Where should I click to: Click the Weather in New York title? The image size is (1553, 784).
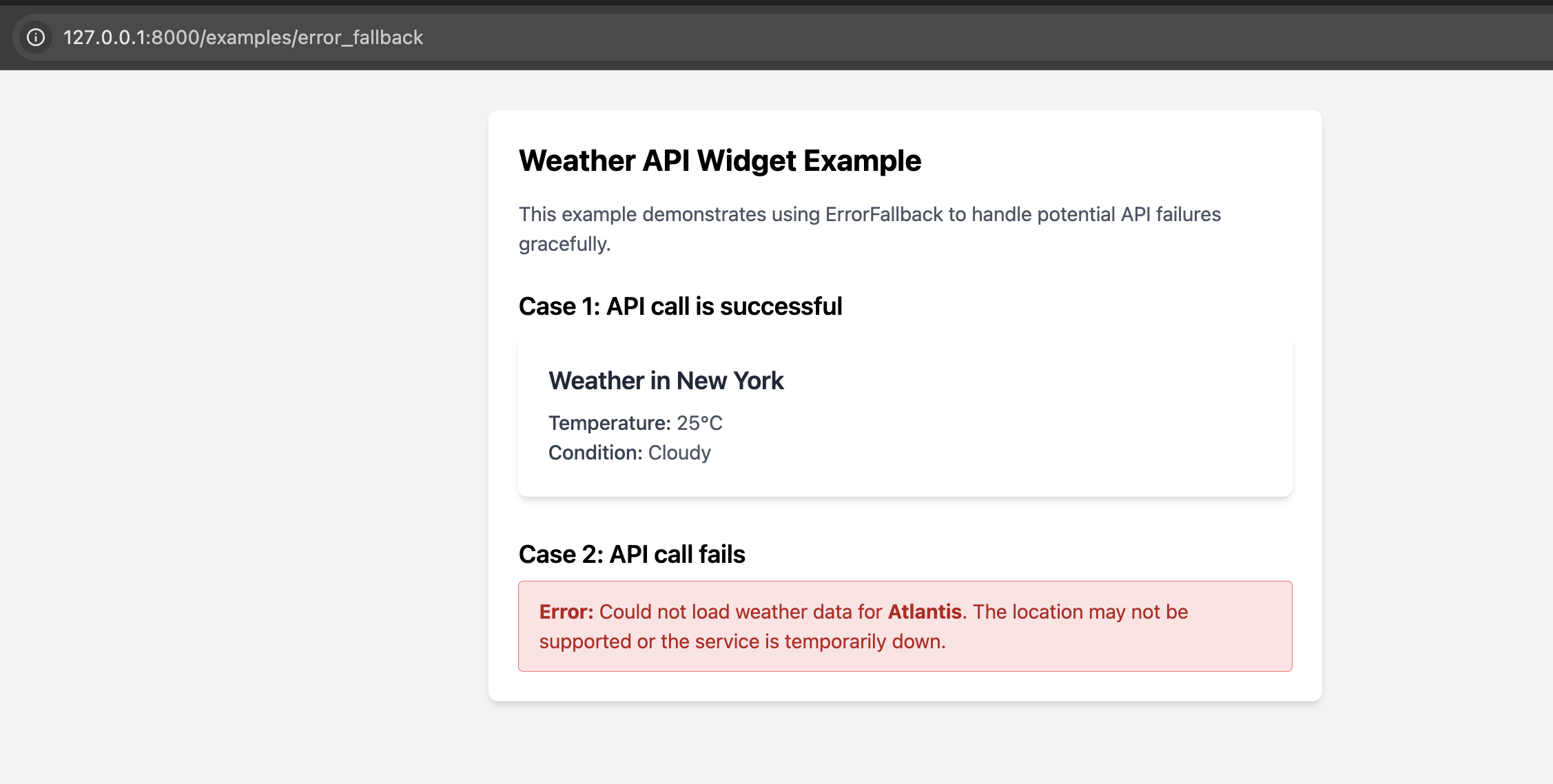(666, 381)
